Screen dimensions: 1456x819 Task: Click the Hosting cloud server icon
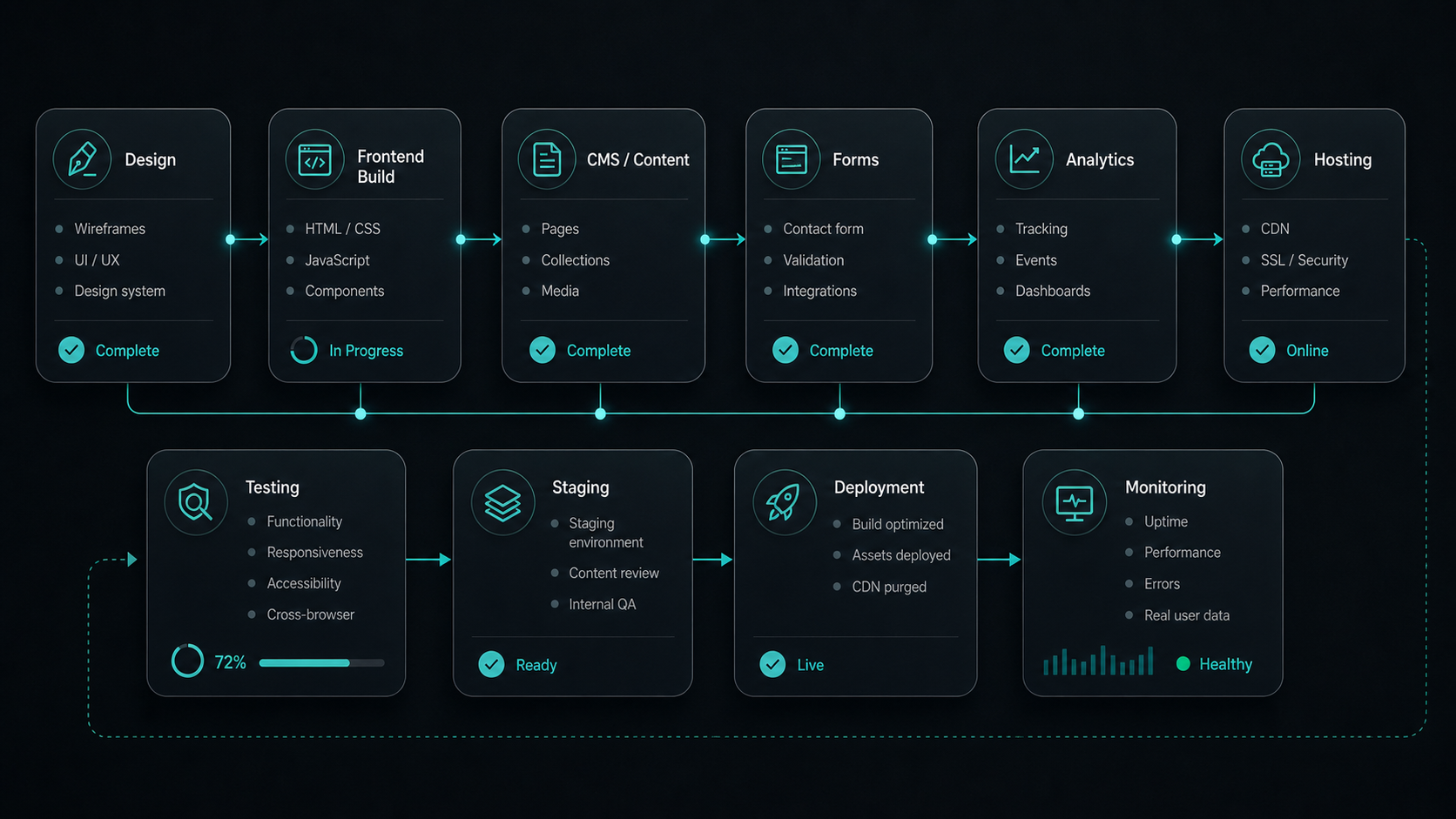point(1271,160)
